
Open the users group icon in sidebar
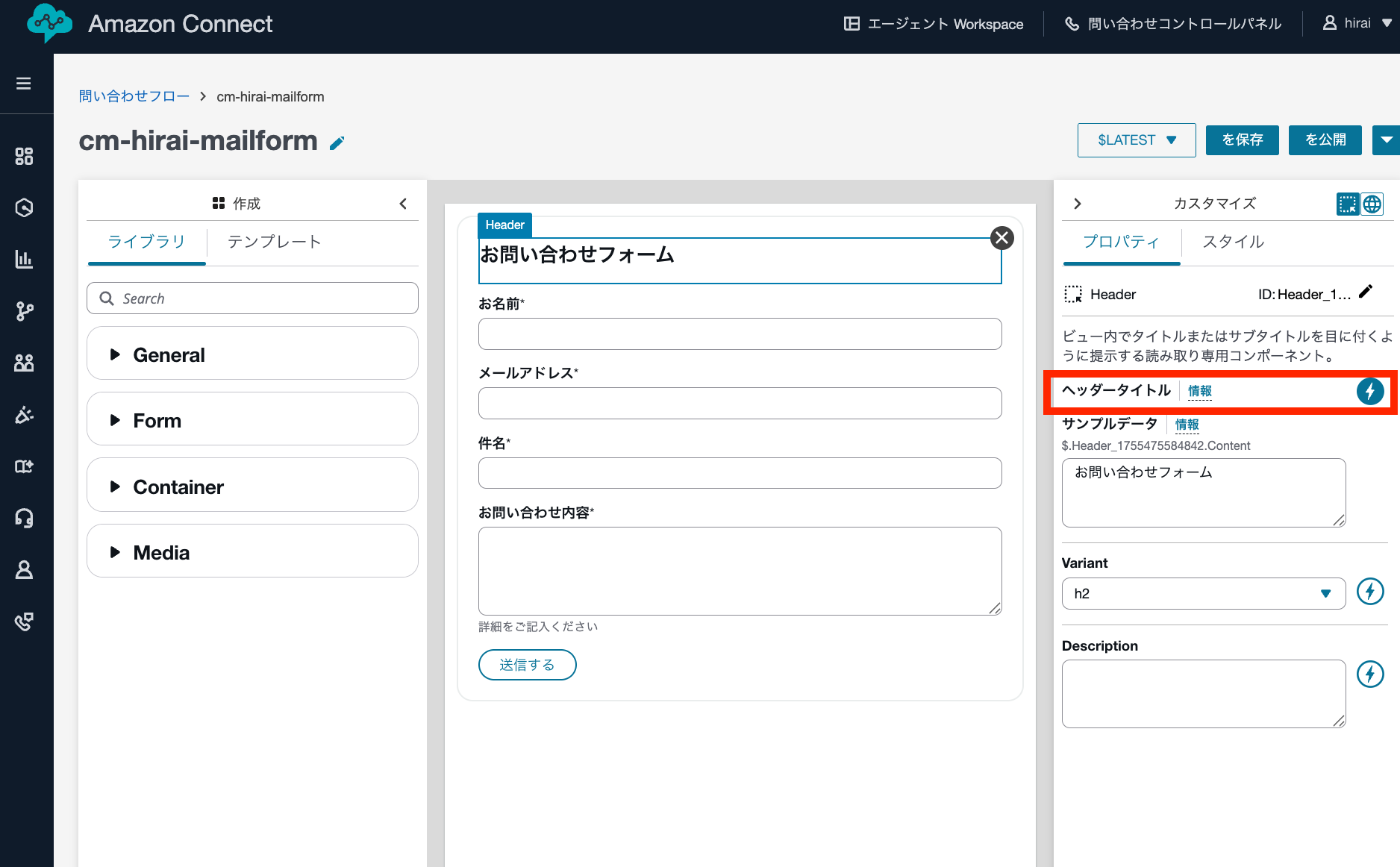coord(24,363)
